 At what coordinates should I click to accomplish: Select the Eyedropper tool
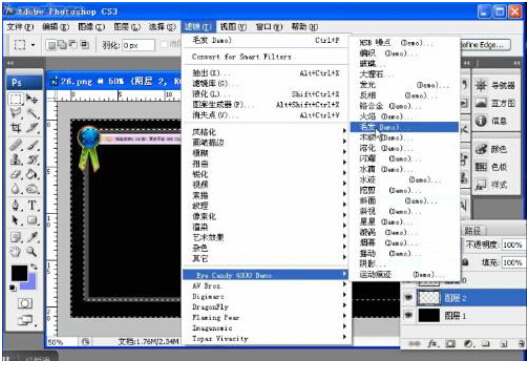click(x=32, y=236)
